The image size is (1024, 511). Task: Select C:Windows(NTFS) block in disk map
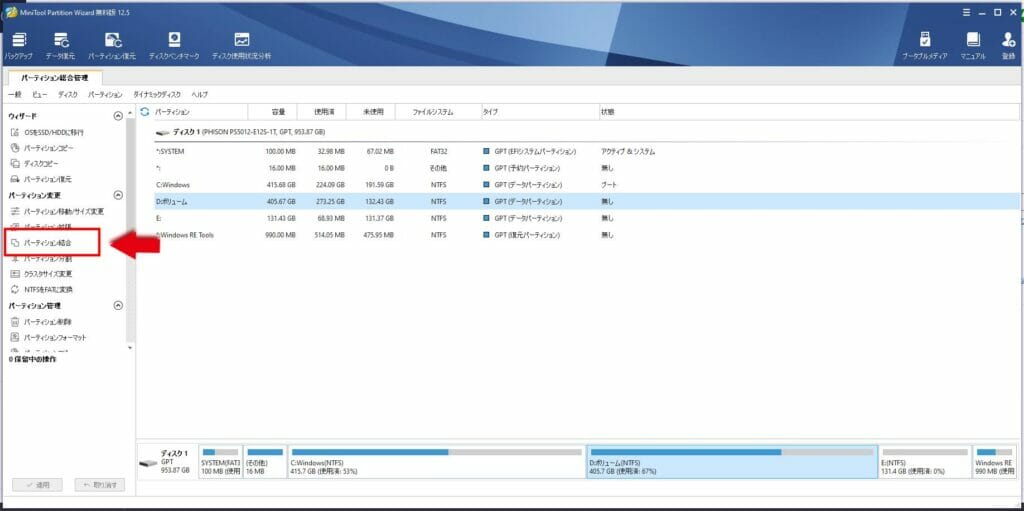point(436,461)
